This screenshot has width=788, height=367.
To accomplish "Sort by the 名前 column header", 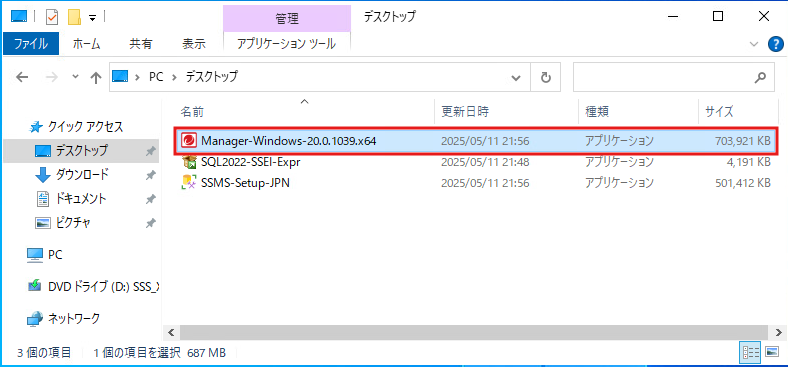I will 304,111.
